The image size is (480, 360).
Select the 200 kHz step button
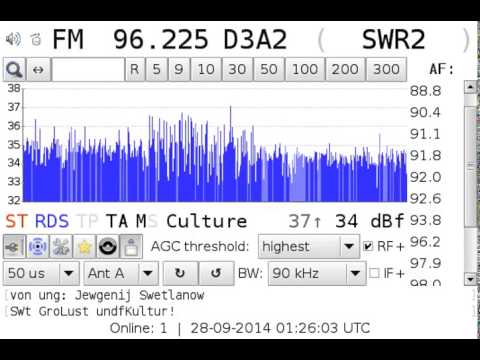(345, 69)
